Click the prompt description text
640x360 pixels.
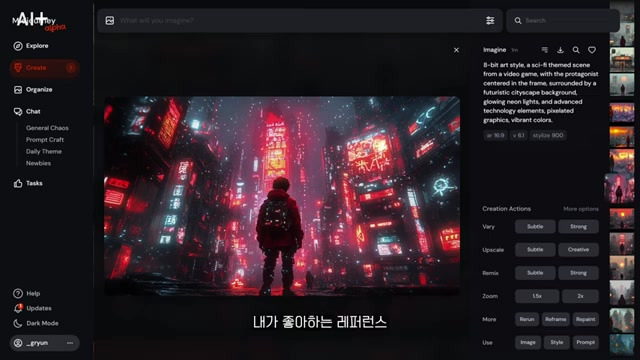click(x=541, y=92)
